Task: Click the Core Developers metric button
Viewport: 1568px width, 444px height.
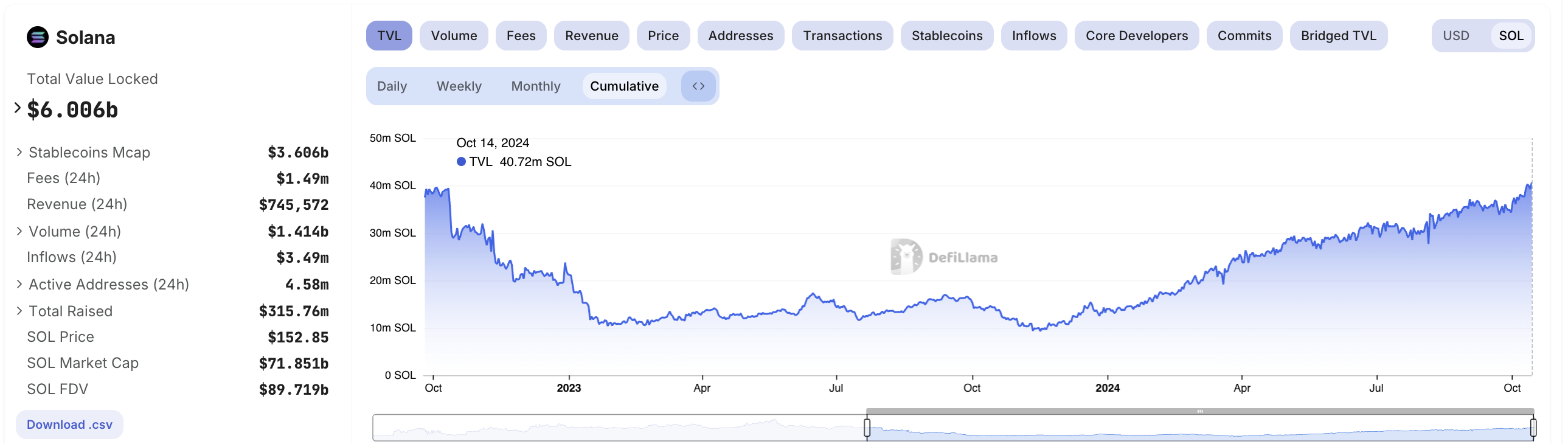Action: click(x=1136, y=36)
